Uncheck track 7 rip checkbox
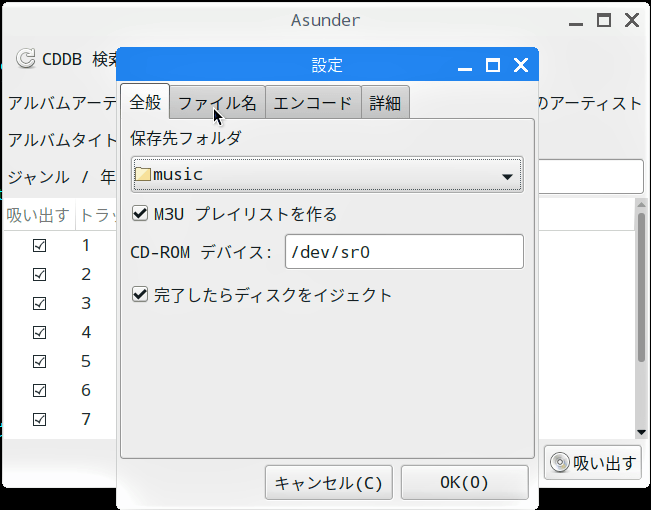 pos(39,419)
